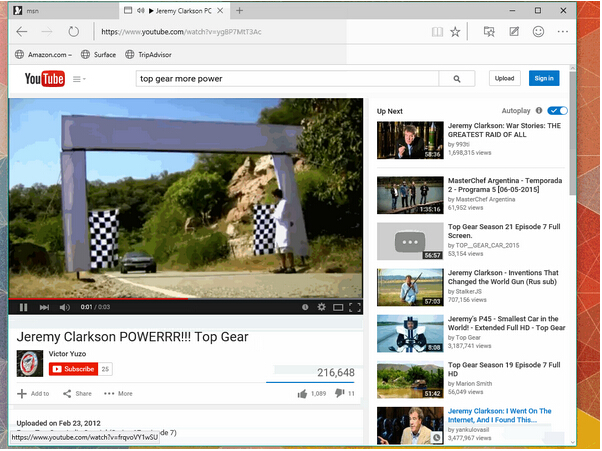
Task: Switch to the msn tab
Action: pos(63,11)
